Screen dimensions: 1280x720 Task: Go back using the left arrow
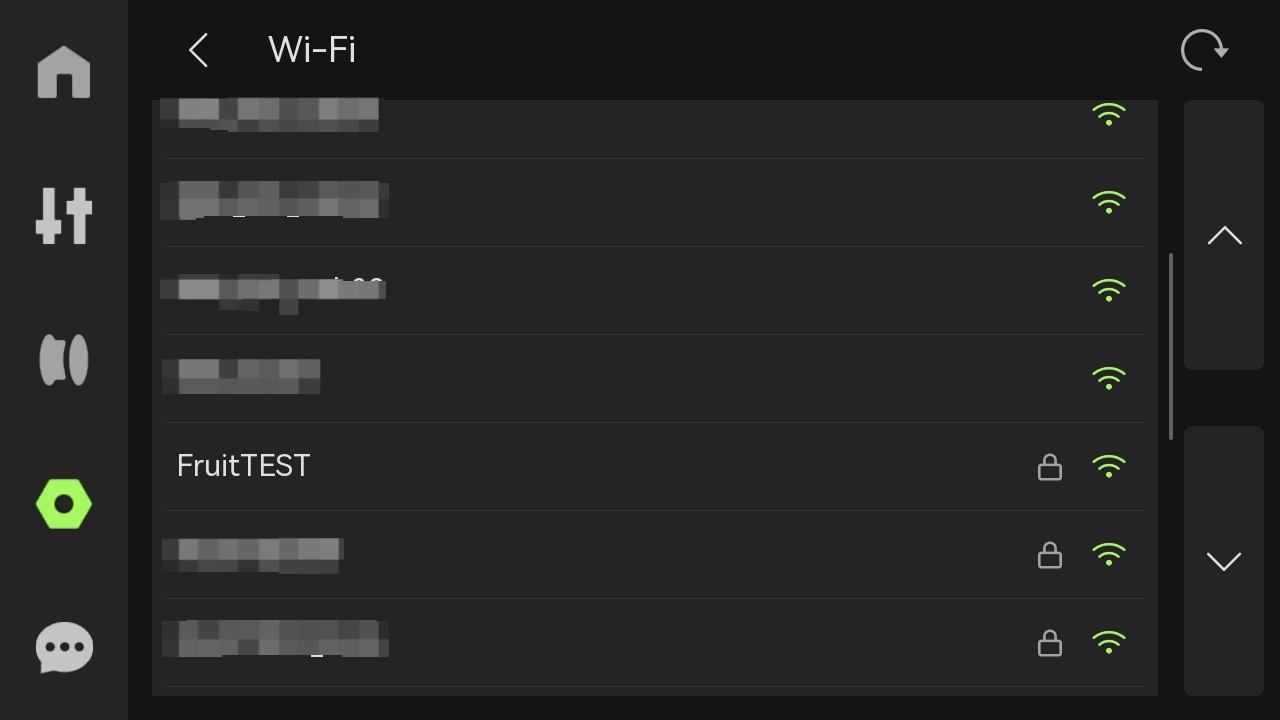point(198,50)
